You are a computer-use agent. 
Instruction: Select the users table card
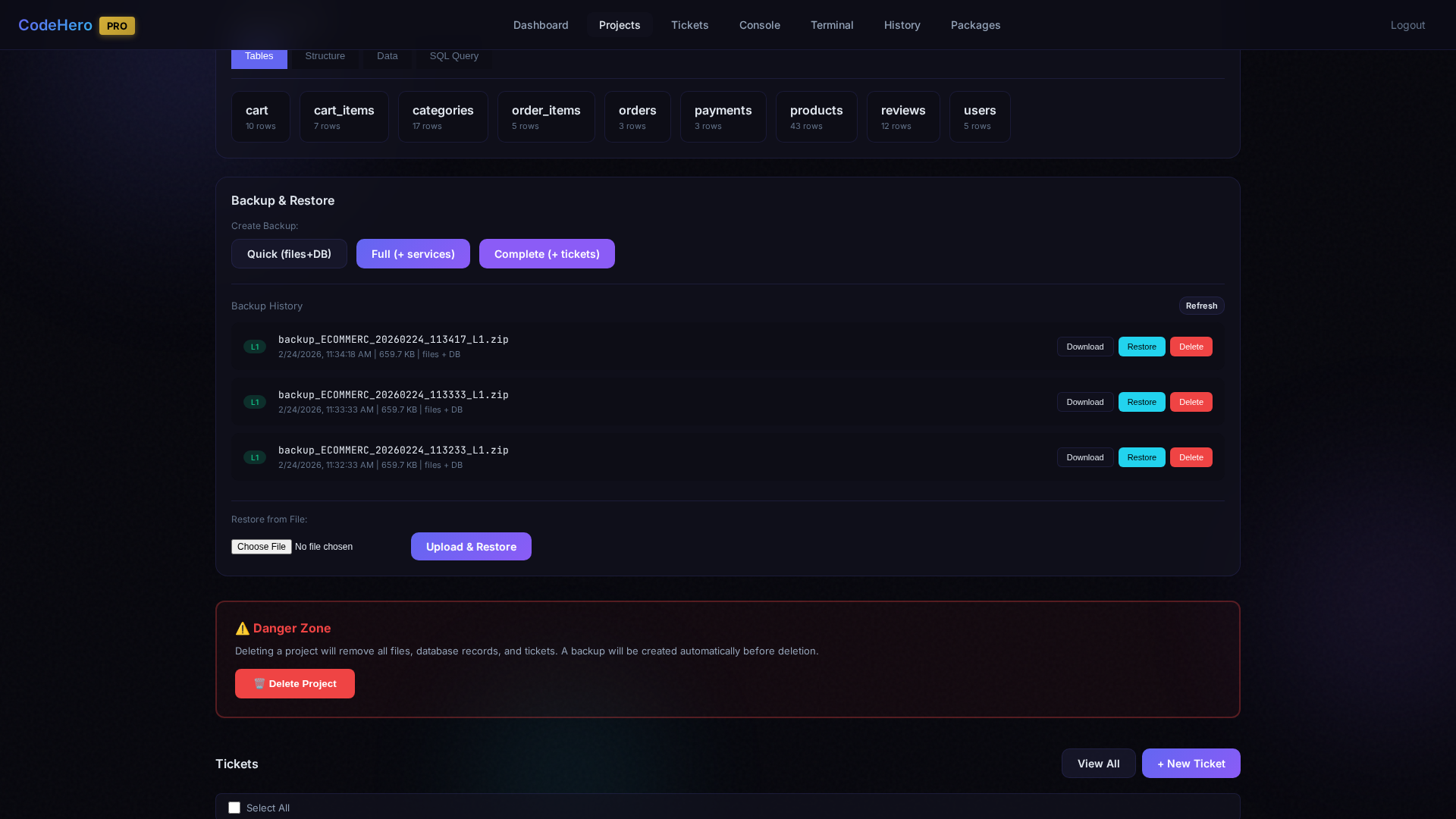click(979, 117)
